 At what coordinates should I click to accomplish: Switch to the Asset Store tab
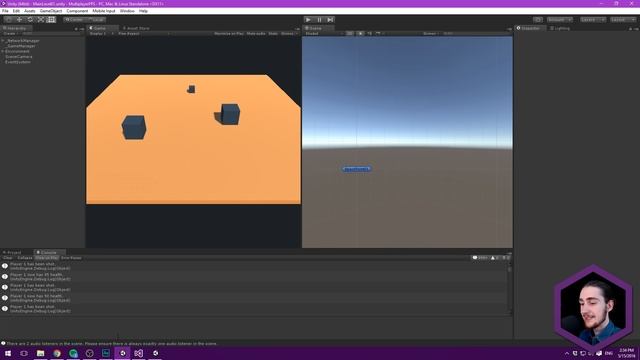[x=136, y=28]
